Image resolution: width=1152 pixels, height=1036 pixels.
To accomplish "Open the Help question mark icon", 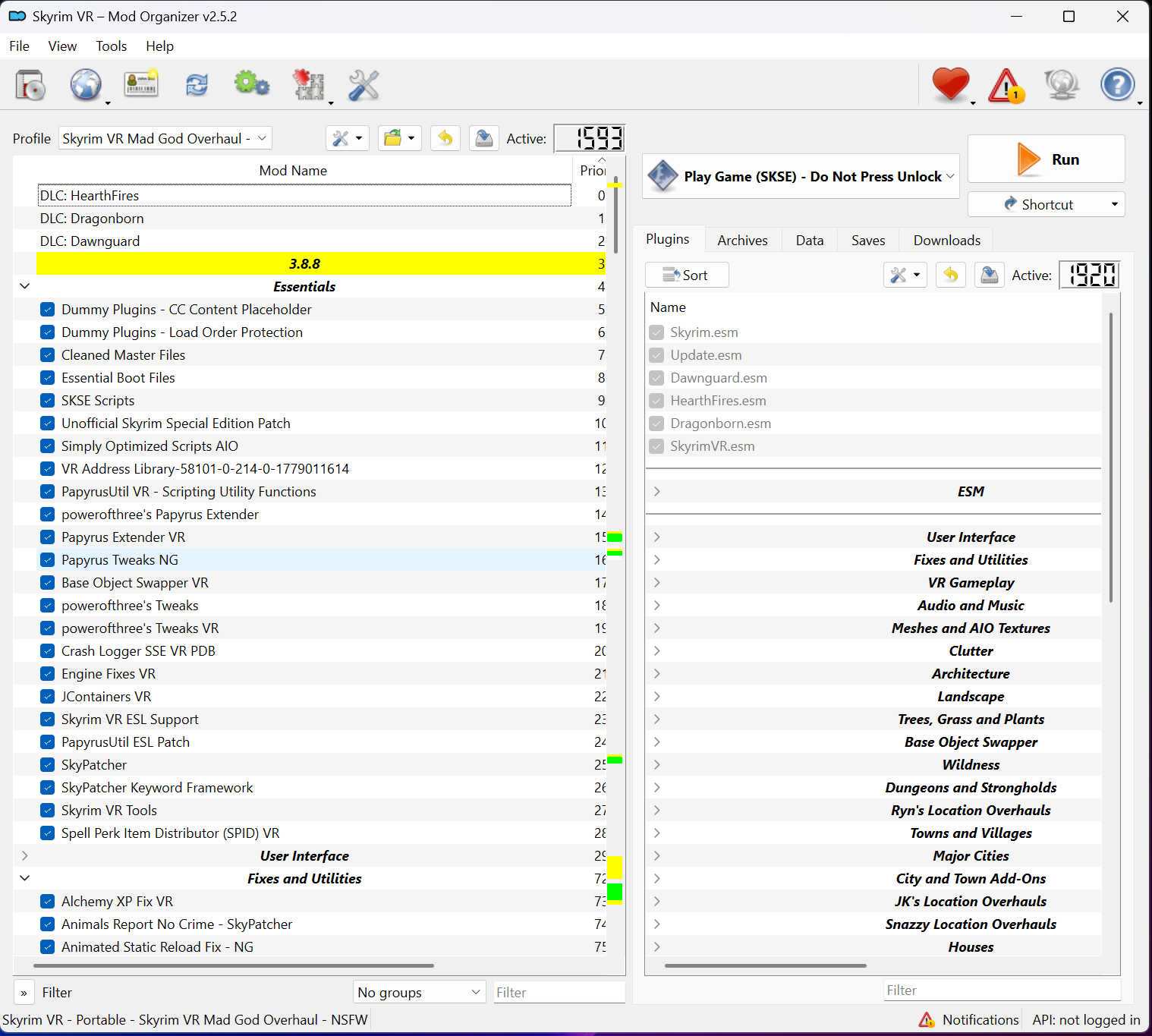I will point(1117,85).
